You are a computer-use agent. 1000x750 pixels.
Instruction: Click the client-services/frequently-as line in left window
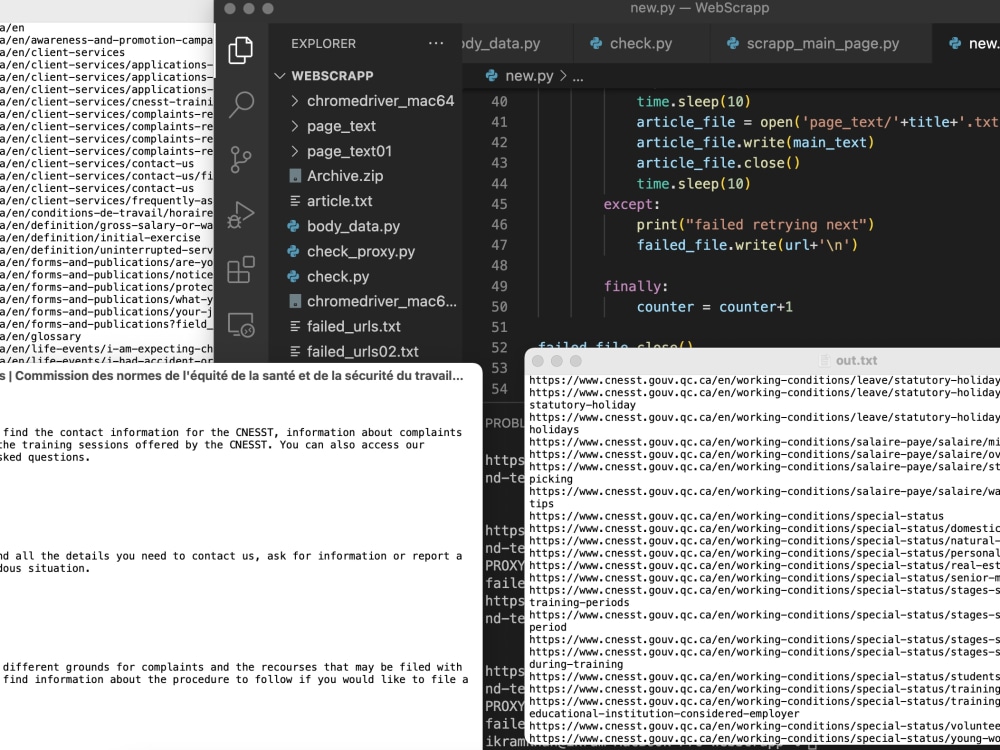(107, 201)
